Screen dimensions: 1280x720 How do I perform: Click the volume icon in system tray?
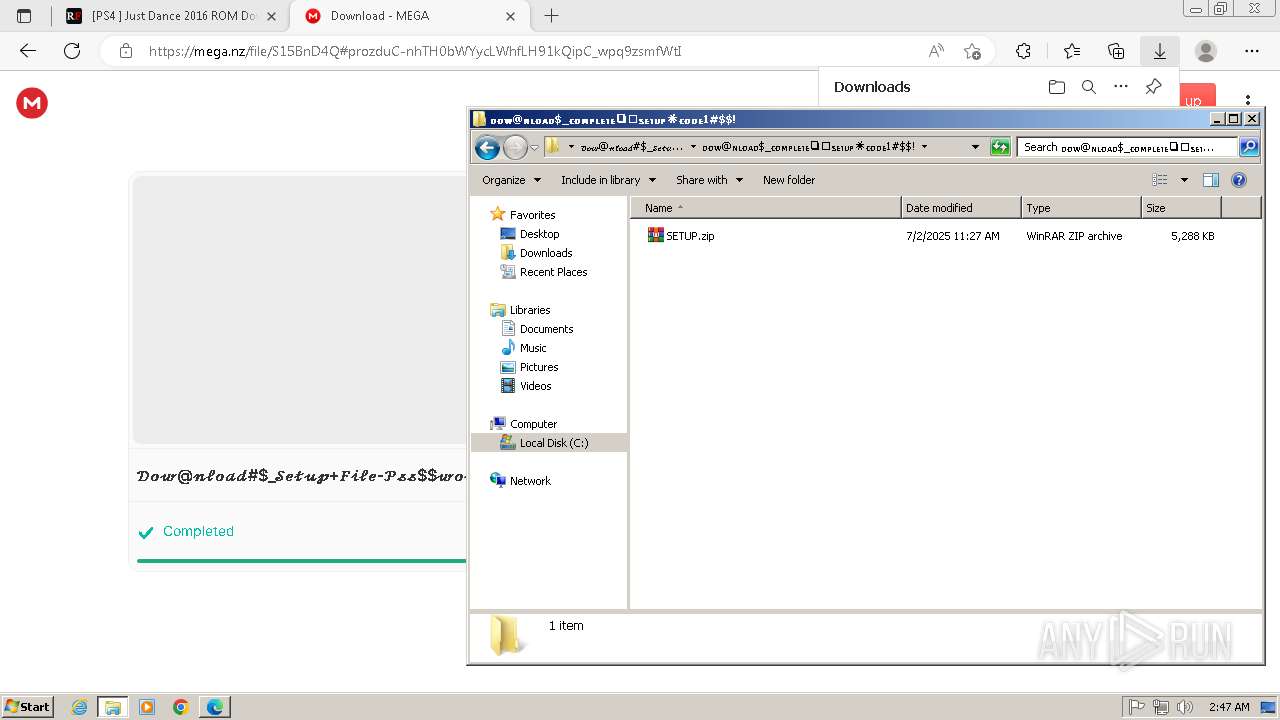(1185, 707)
